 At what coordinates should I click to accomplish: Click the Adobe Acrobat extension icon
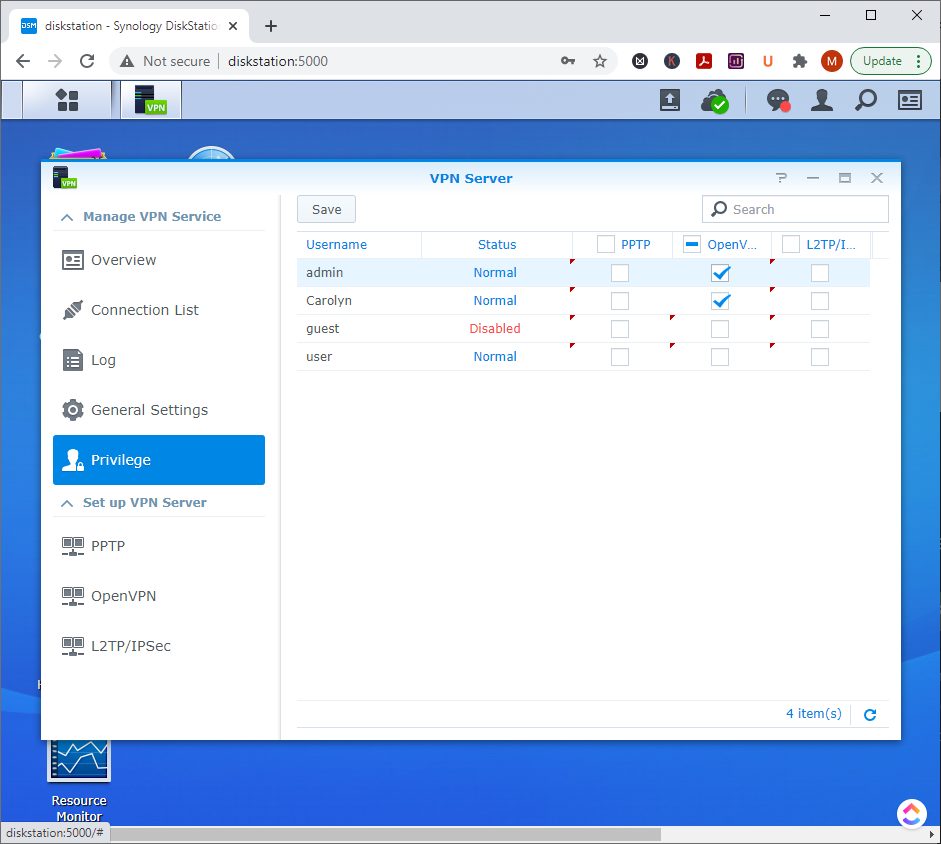(703, 61)
